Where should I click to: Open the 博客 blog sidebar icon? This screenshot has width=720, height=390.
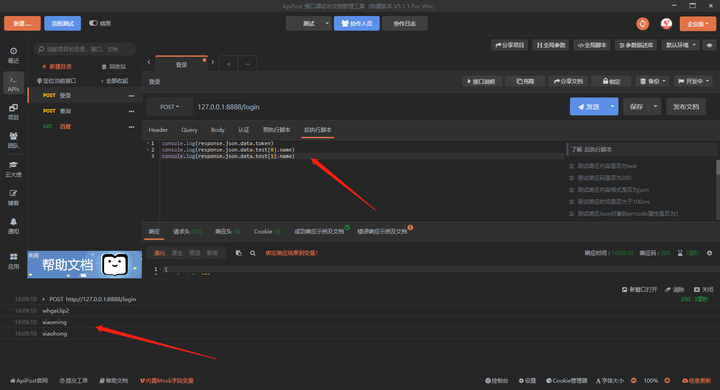[x=13, y=198]
